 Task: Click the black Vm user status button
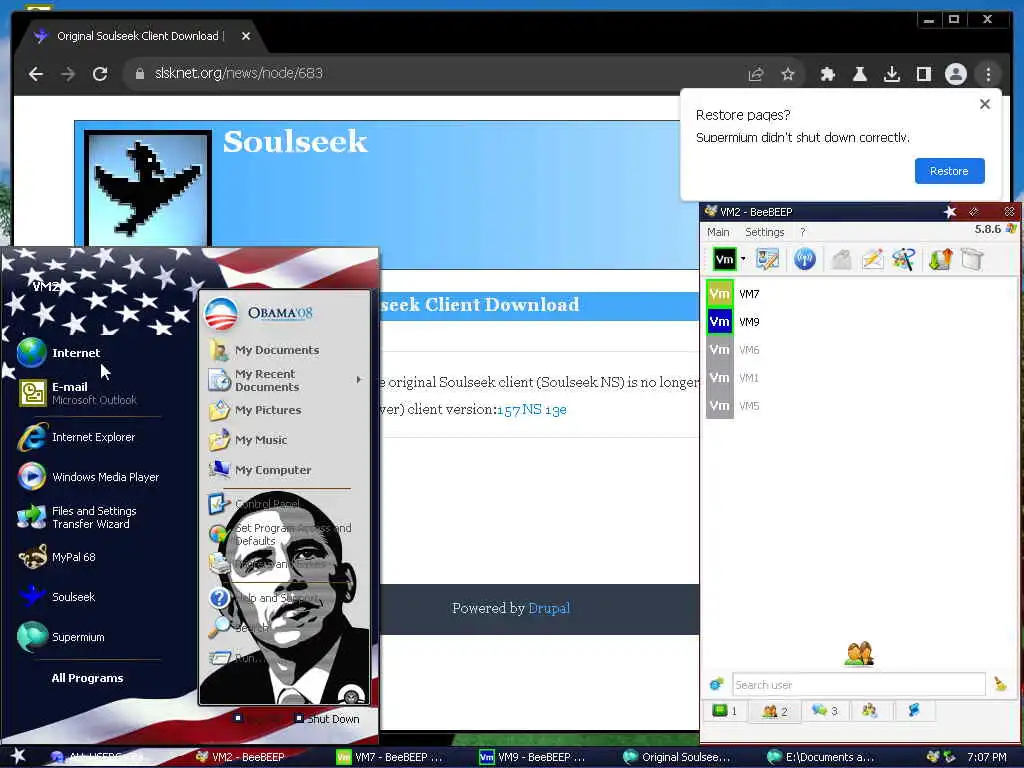coord(724,259)
